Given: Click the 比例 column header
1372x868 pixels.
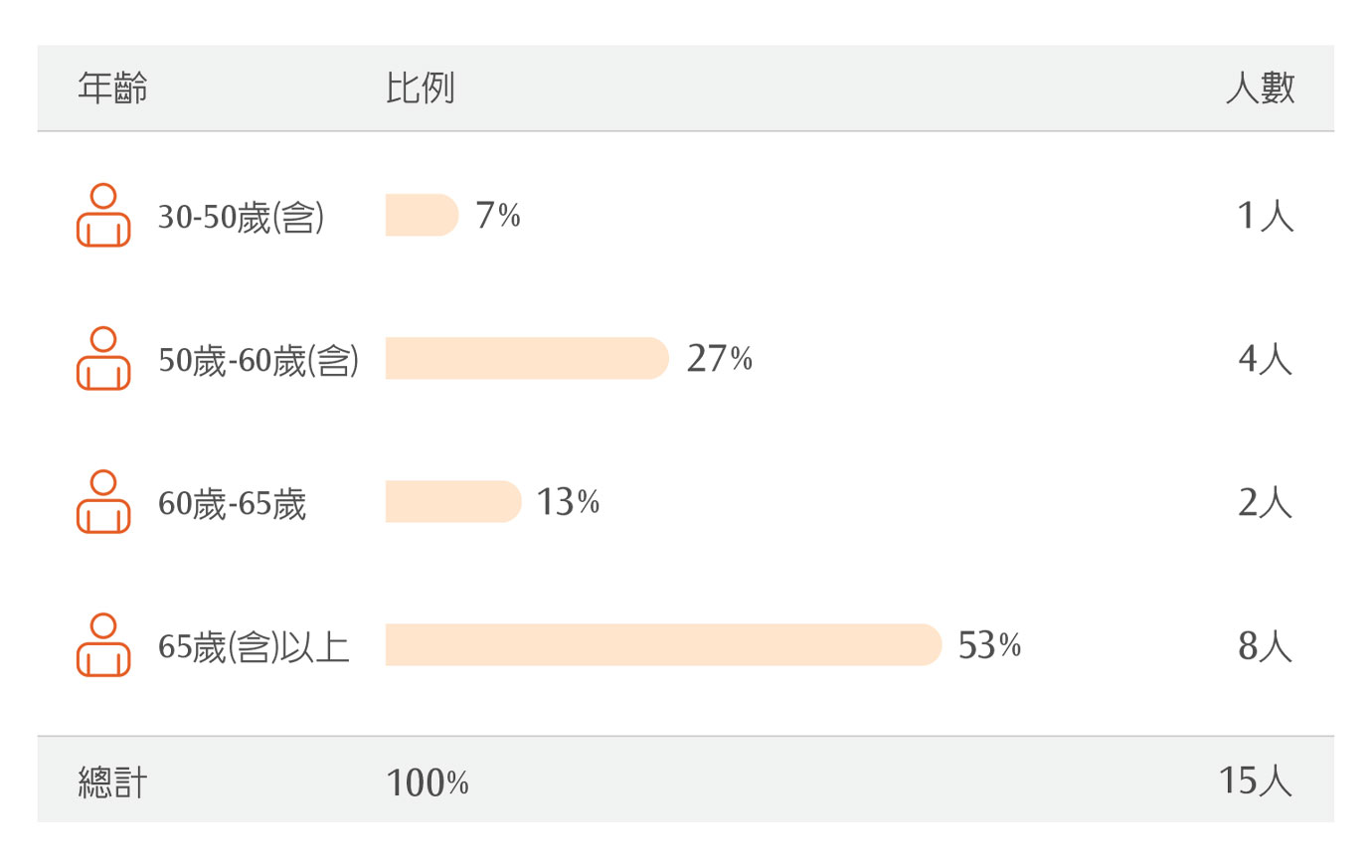Looking at the screenshot, I should (x=421, y=88).
